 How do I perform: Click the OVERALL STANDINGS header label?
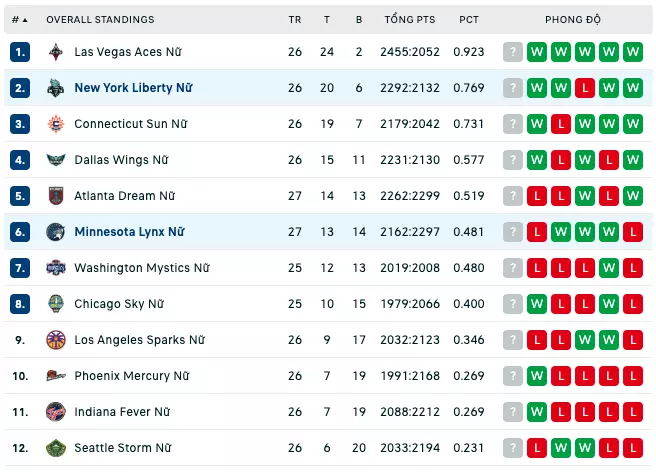[100, 20]
